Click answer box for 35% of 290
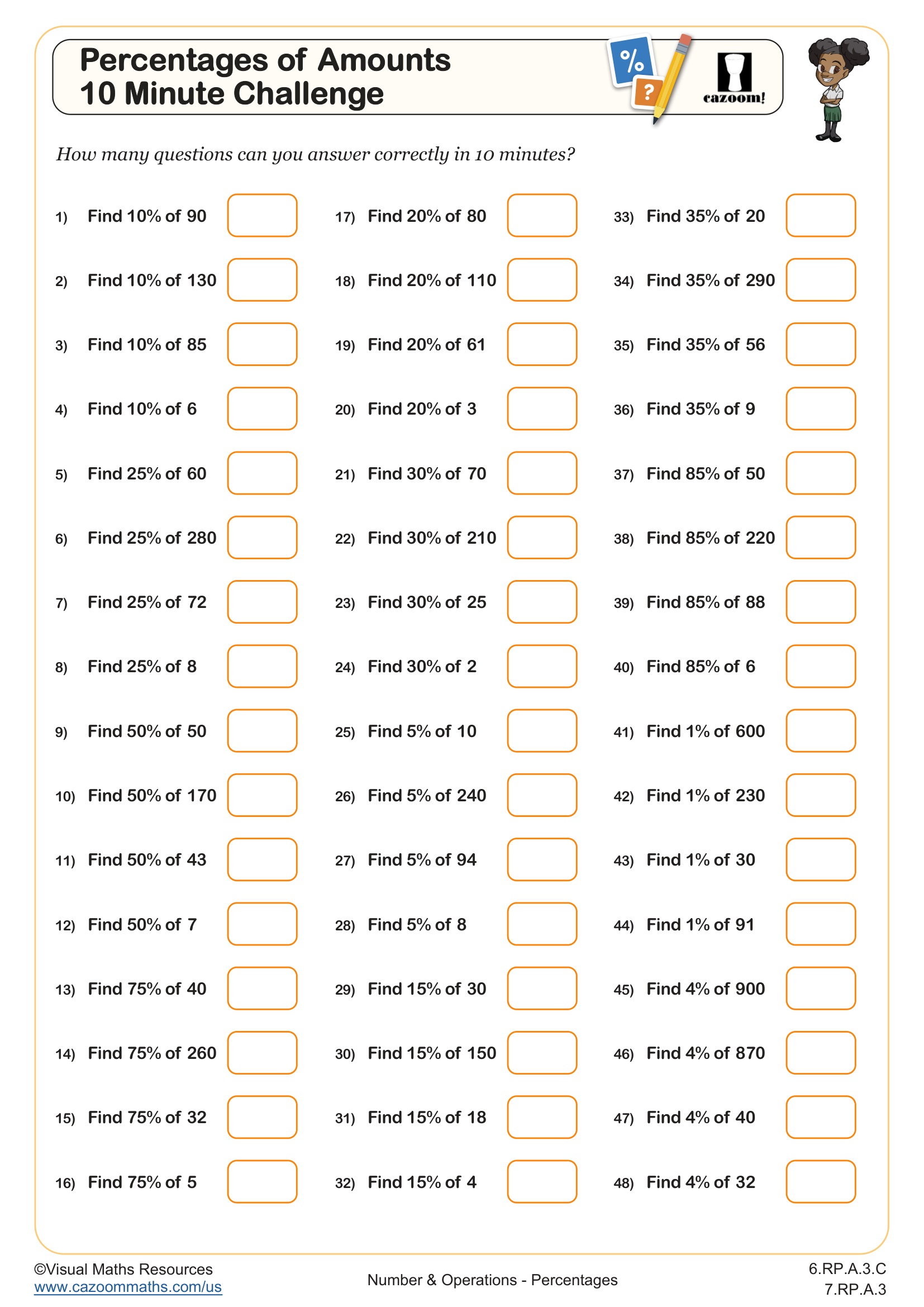This screenshot has height=1307, width=924. 821,279
